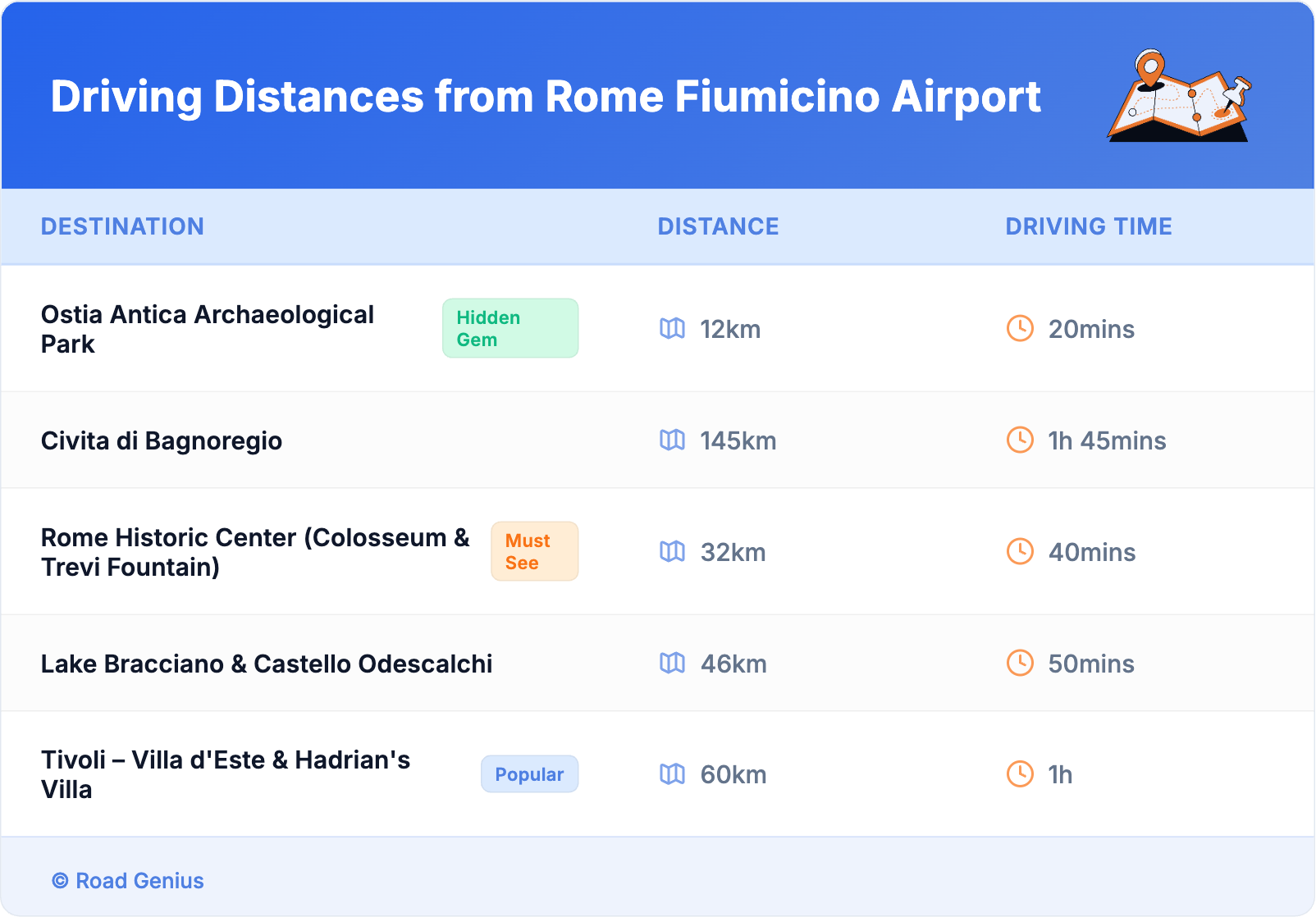Screen dimensions: 1316x917
Task: Click the clock icon beside 20mins
Action: pos(1020,329)
